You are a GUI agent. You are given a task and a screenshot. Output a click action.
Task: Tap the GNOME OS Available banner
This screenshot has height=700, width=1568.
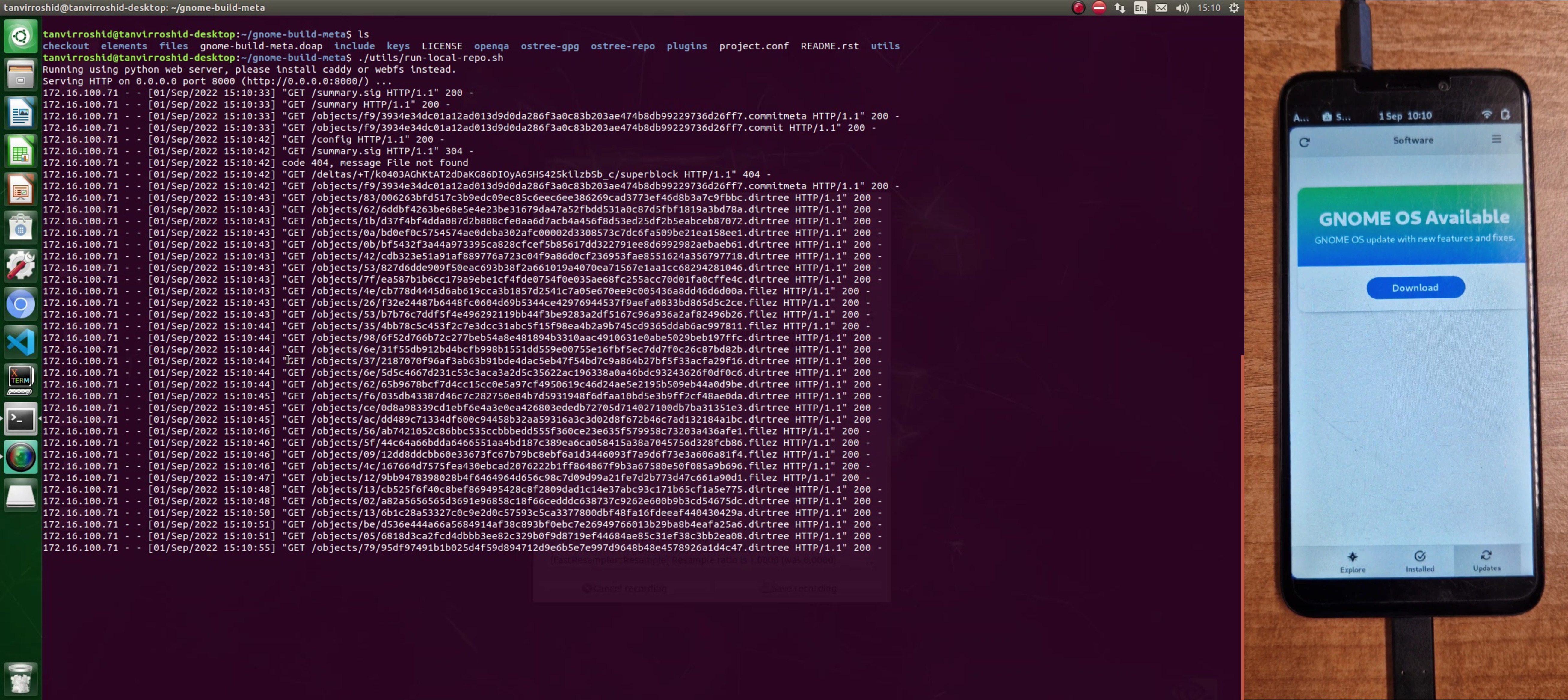point(1412,227)
